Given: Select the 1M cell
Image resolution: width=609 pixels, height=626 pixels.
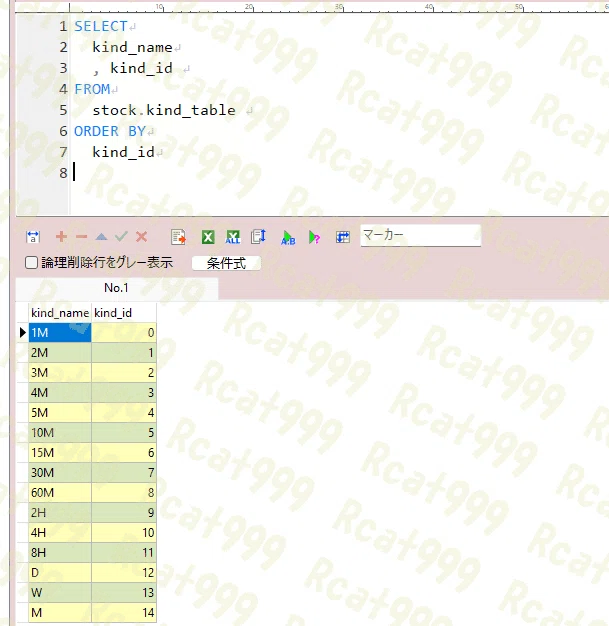Looking at the screenshot, I should click(x=60, y=333).
